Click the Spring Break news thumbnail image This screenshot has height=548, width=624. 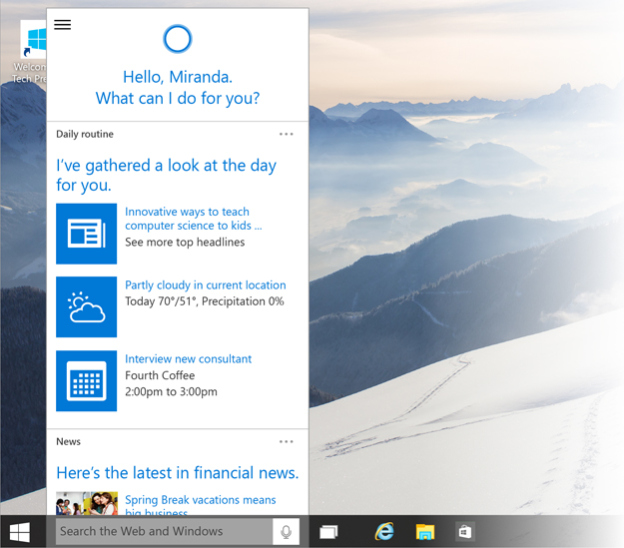[86, 502]
